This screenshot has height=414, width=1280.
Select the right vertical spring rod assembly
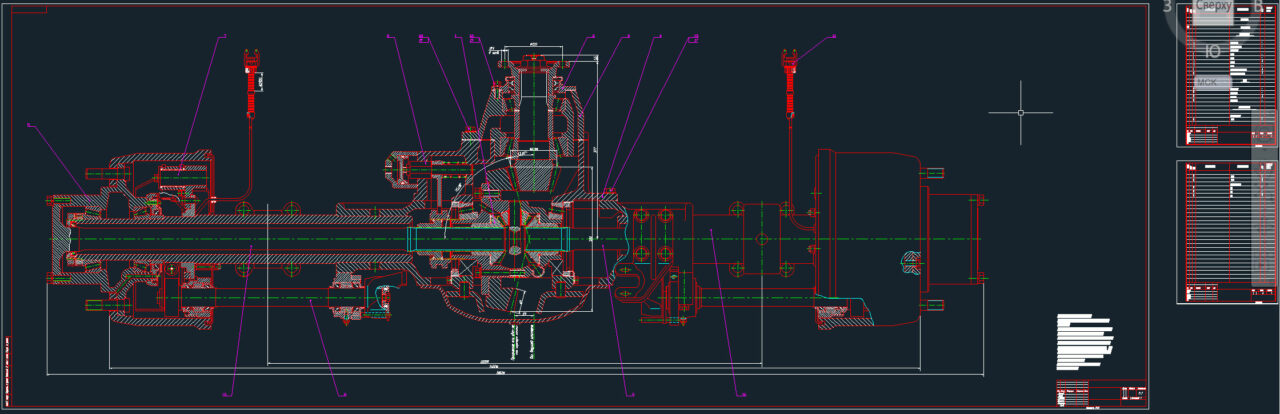pyautogui.click(x=791, y=85)
